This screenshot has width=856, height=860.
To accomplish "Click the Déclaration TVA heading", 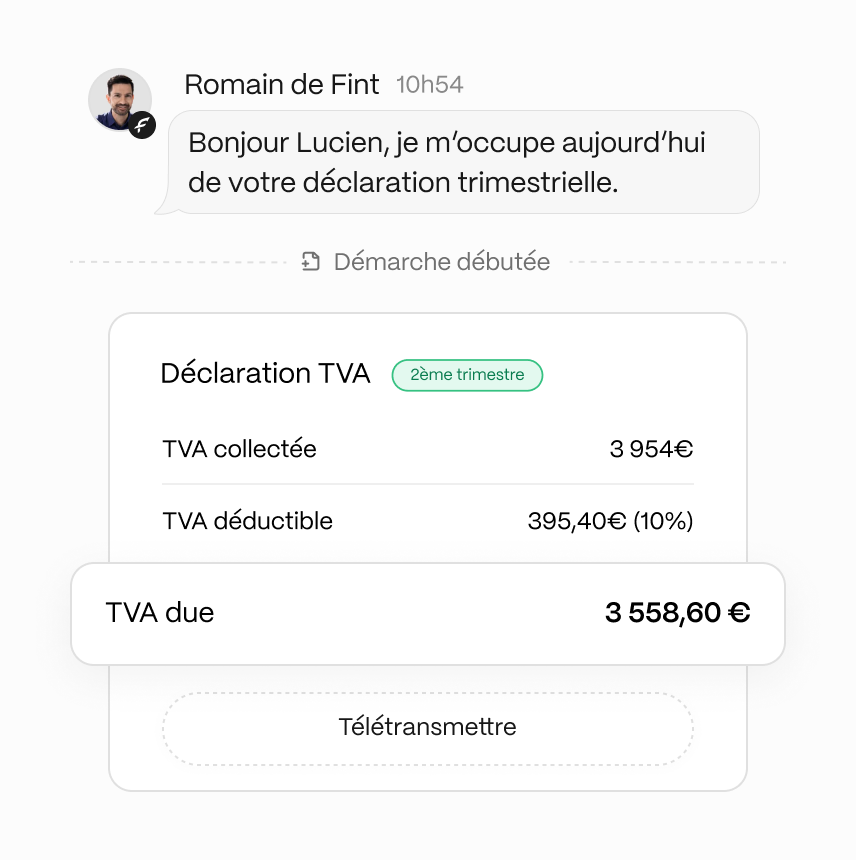I will point(265,374).
